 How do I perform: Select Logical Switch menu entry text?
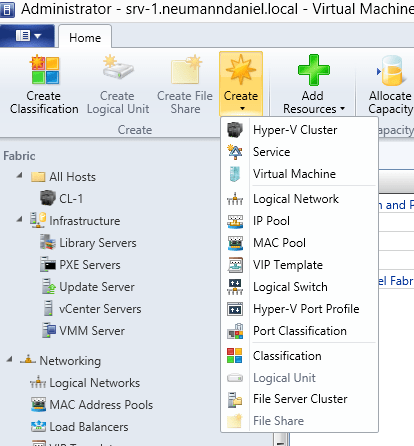[x=290, y=287]
